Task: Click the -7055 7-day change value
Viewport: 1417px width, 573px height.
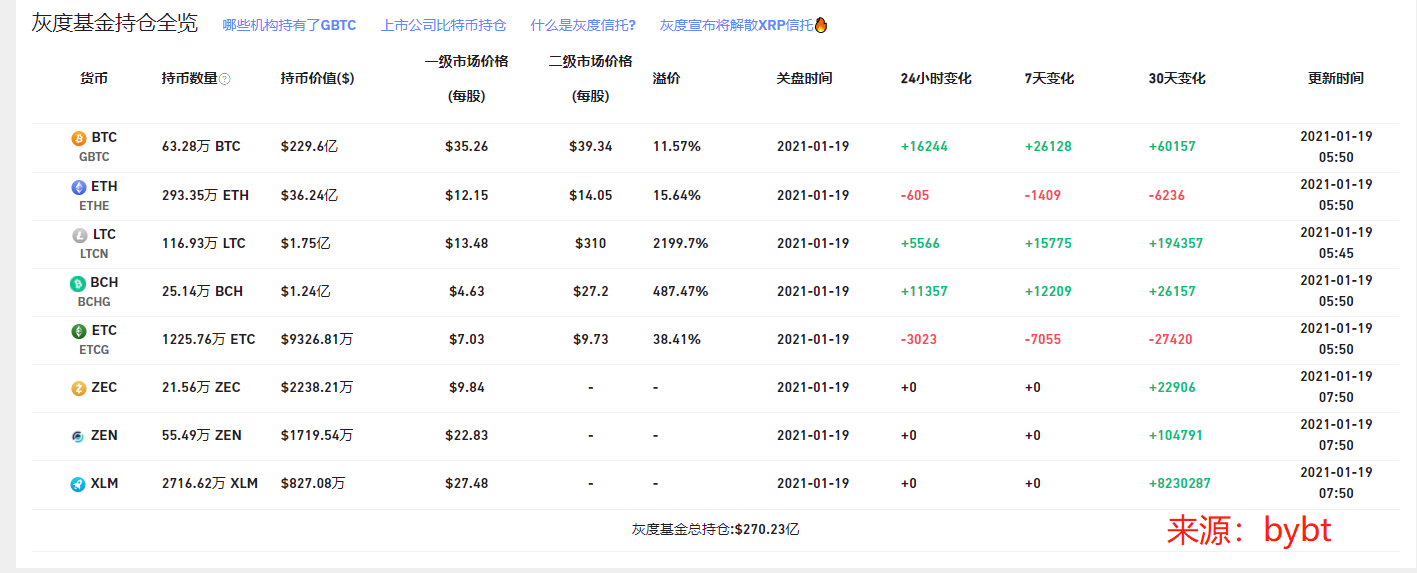Action: 1042,339
